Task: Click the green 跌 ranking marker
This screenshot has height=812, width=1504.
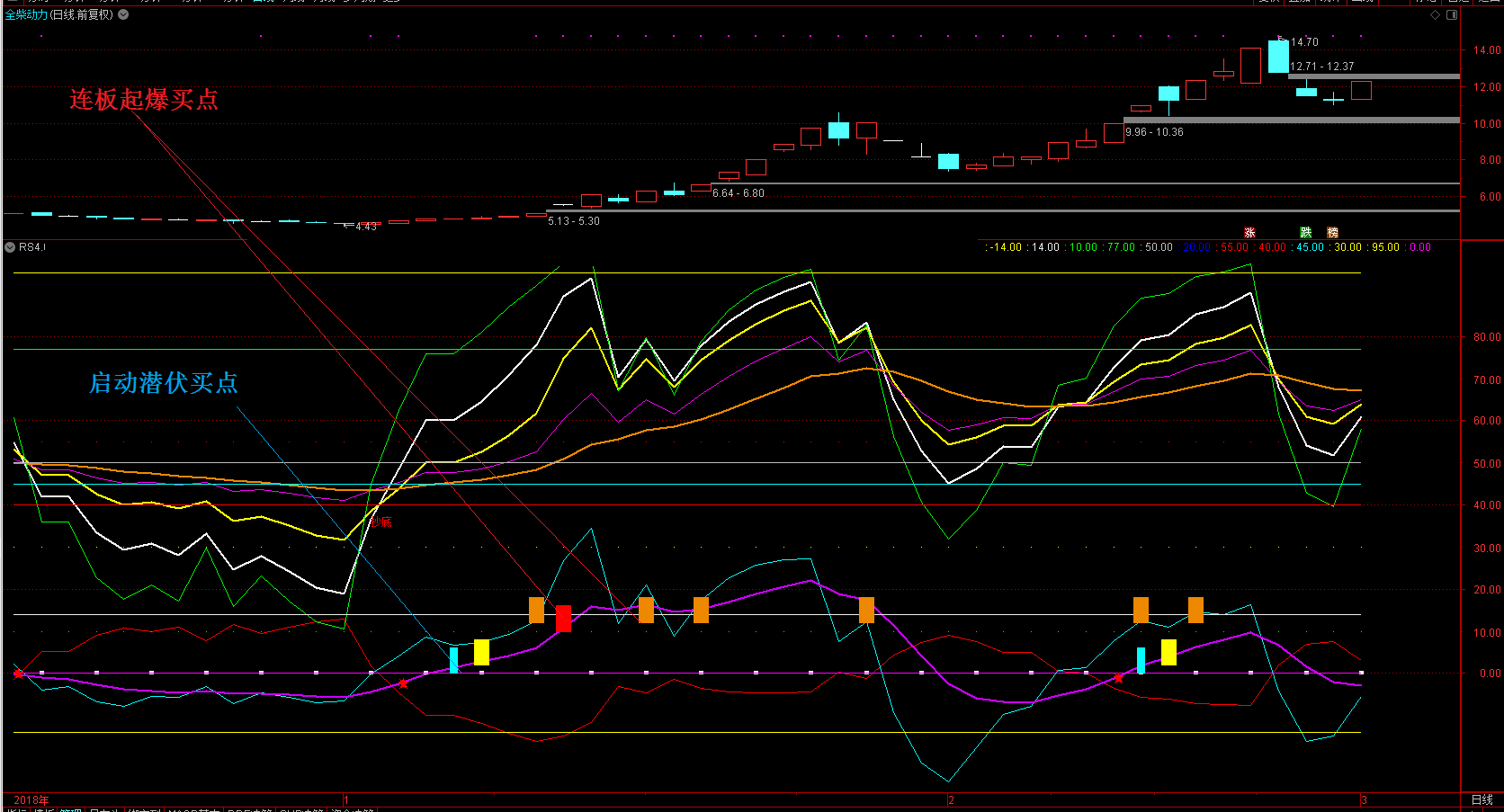Action: click(x=1305, y=233)
